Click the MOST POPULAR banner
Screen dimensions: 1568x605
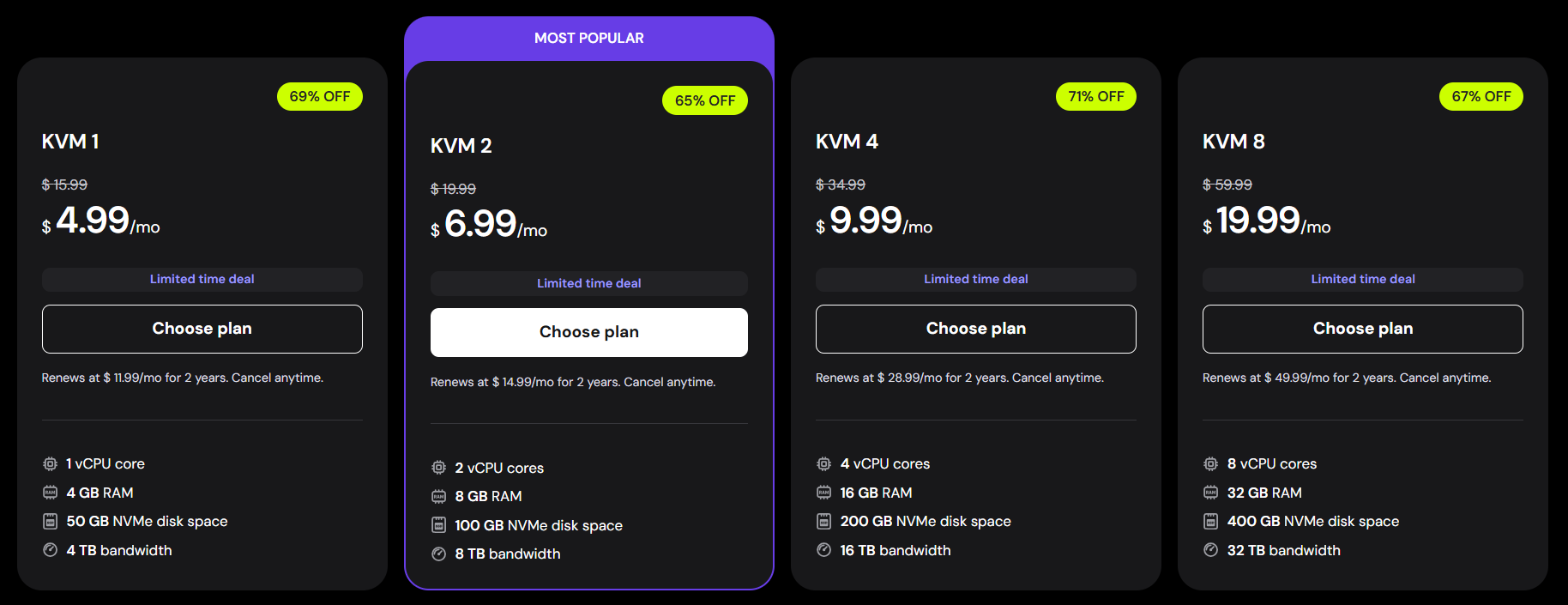tap(588, 39)
